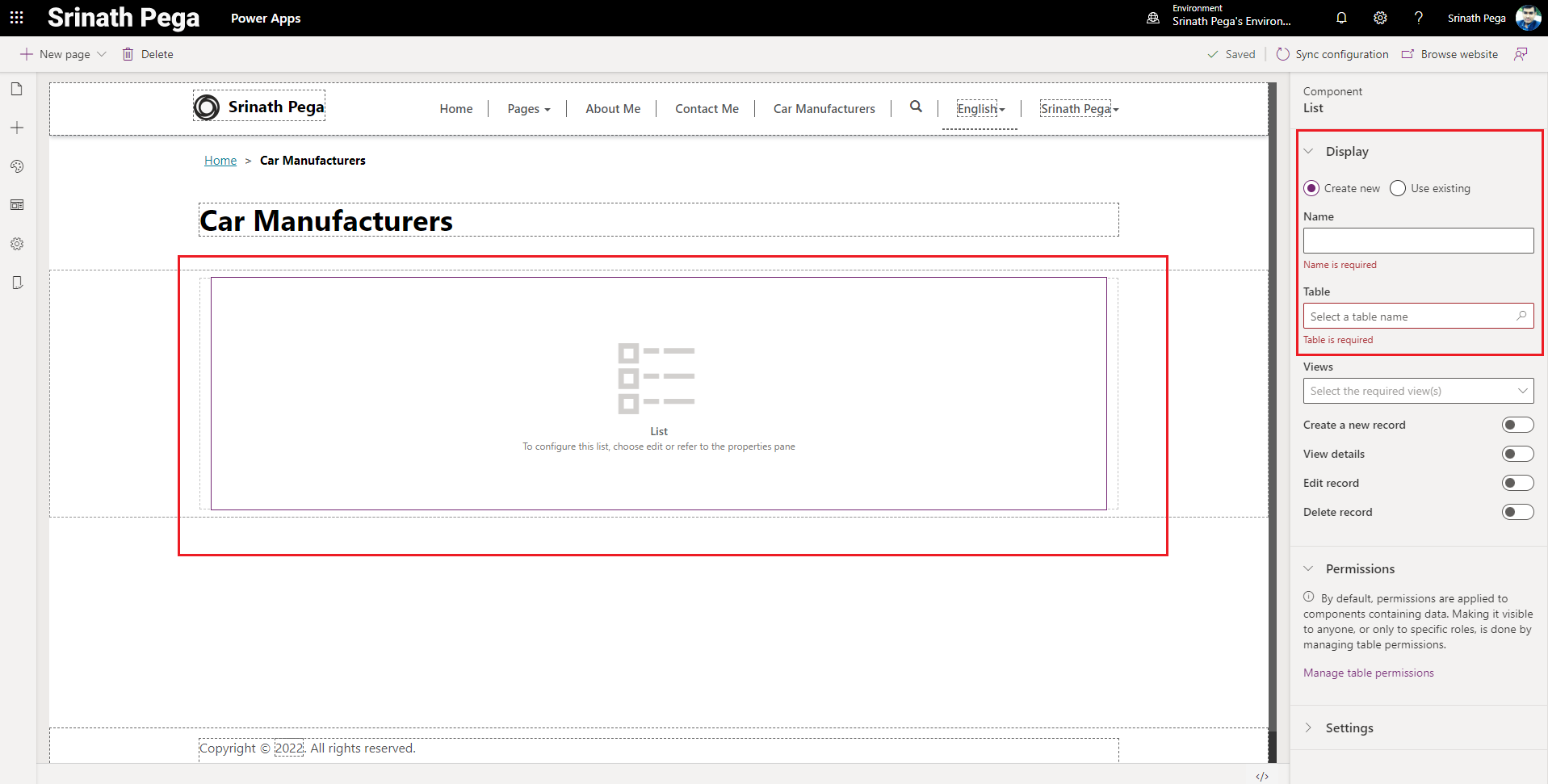Viewport: 1548px width, 784px height.
Task: Toggle the Edit record switch
Action: click(x=1517, y=483)
